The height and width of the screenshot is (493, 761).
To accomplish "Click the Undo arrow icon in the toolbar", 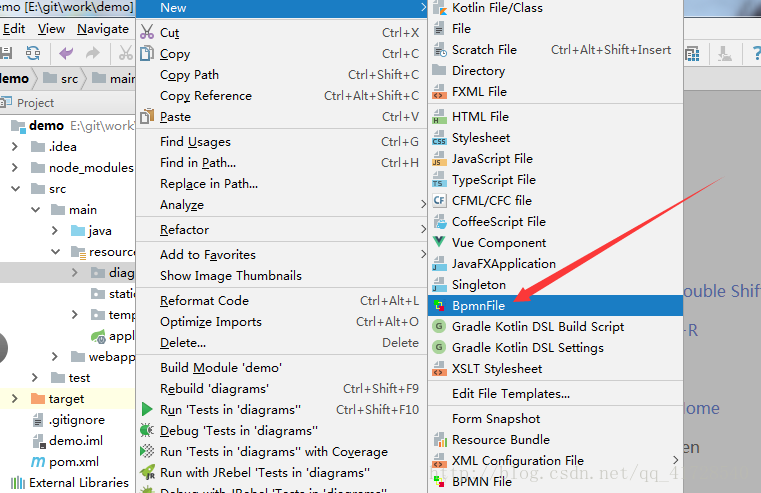I will [x=66, y=53].
